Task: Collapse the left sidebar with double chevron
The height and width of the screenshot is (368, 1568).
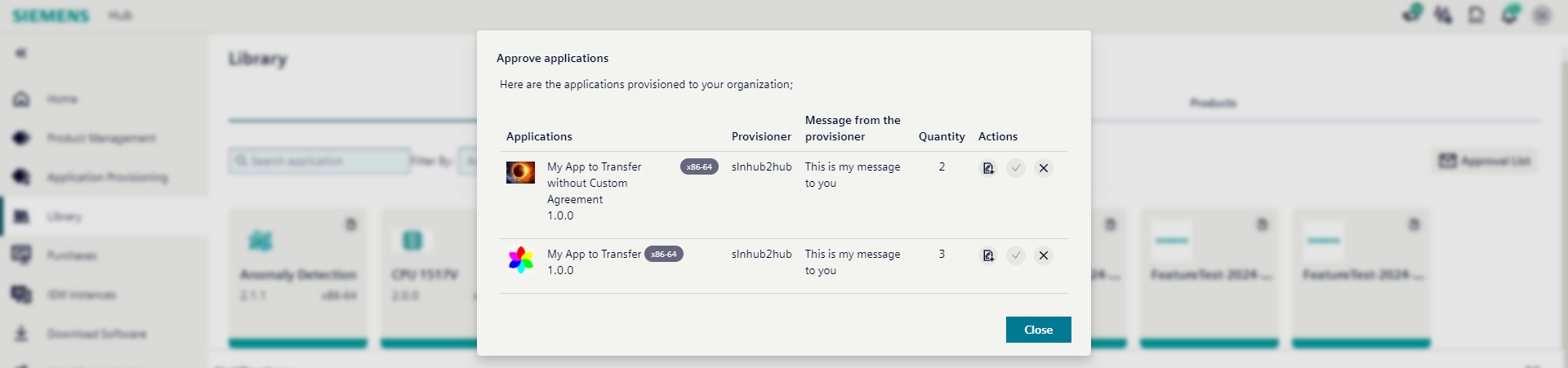Action: coord(21,53)
